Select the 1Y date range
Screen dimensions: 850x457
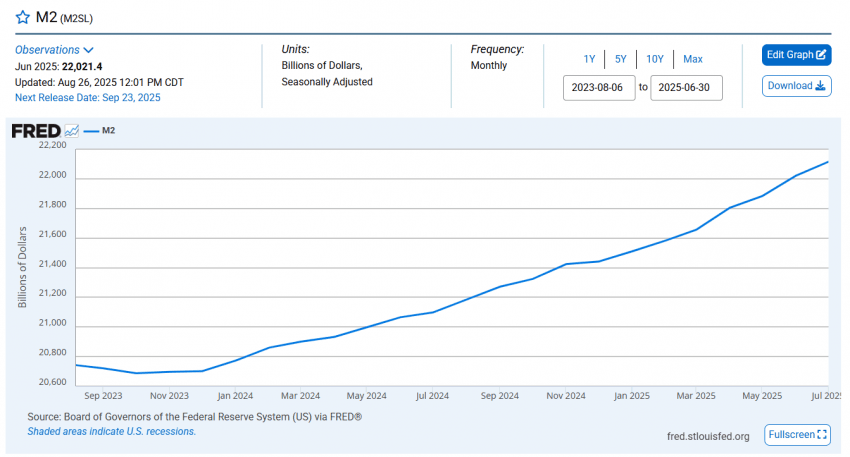[589, 59]
